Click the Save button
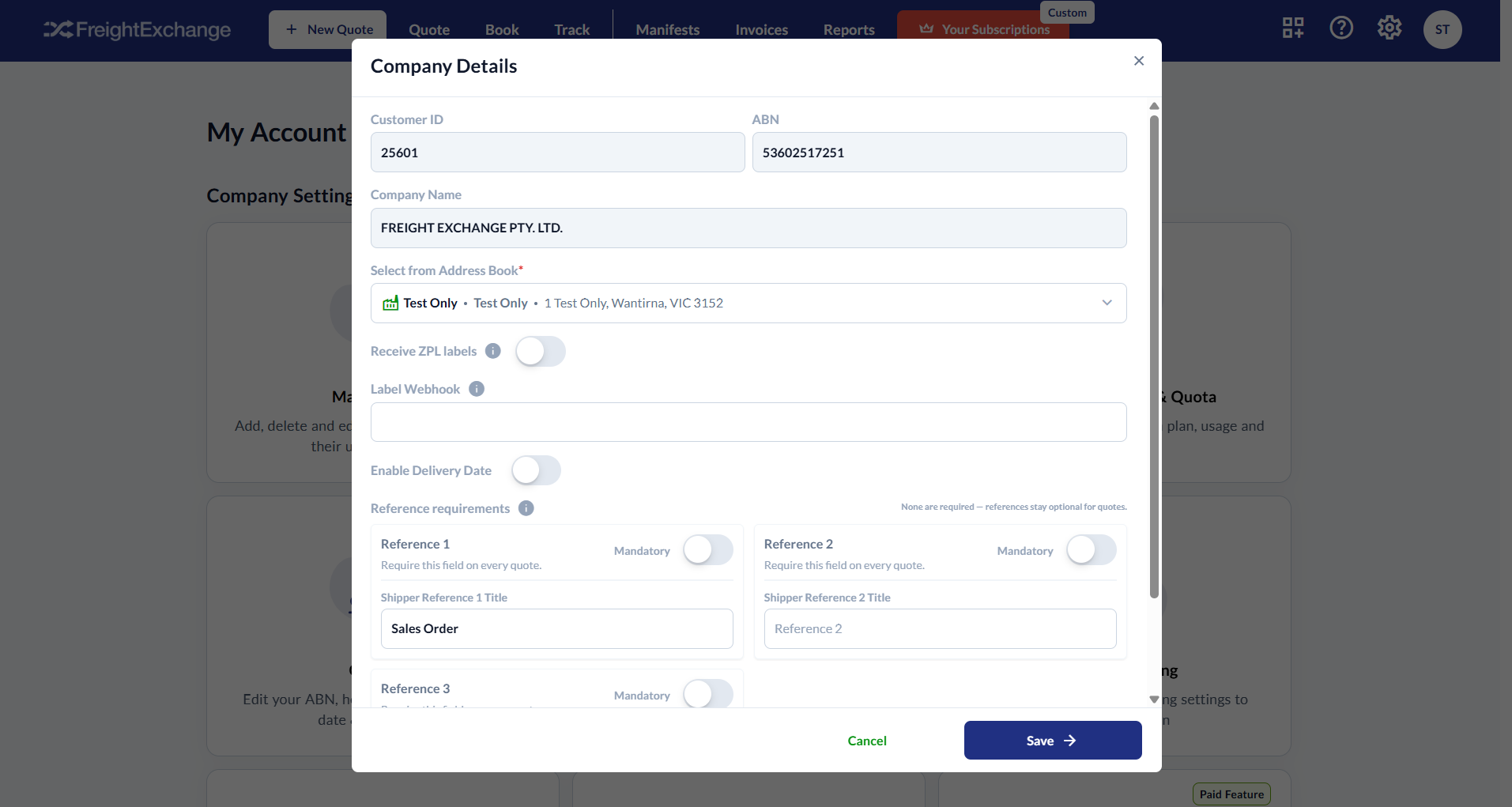Image resolution: width=1512 pixels, height=807 pixels. tap(1053, 741)
